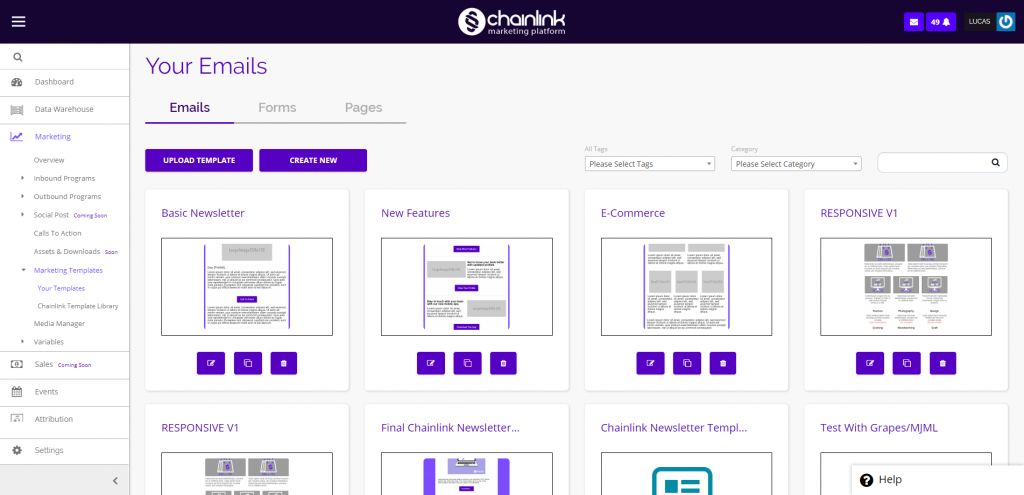Image resolution: width=1024 pixels, height=495 pixels.
Task: Switch to the Emails tab
Action: pyautogui.click(x=189, y=108)
